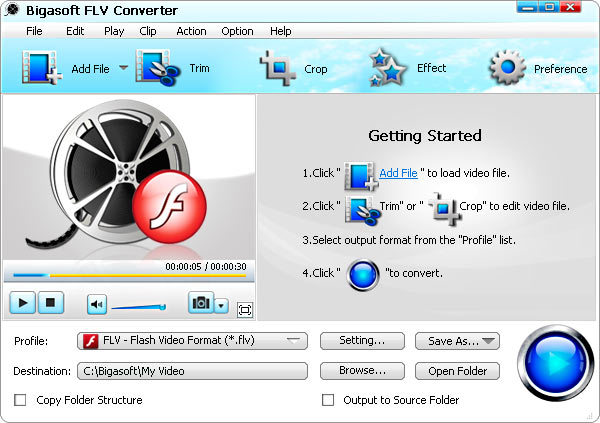Expand the Profile format dropdown
The image size is (600, 423).
293,340
